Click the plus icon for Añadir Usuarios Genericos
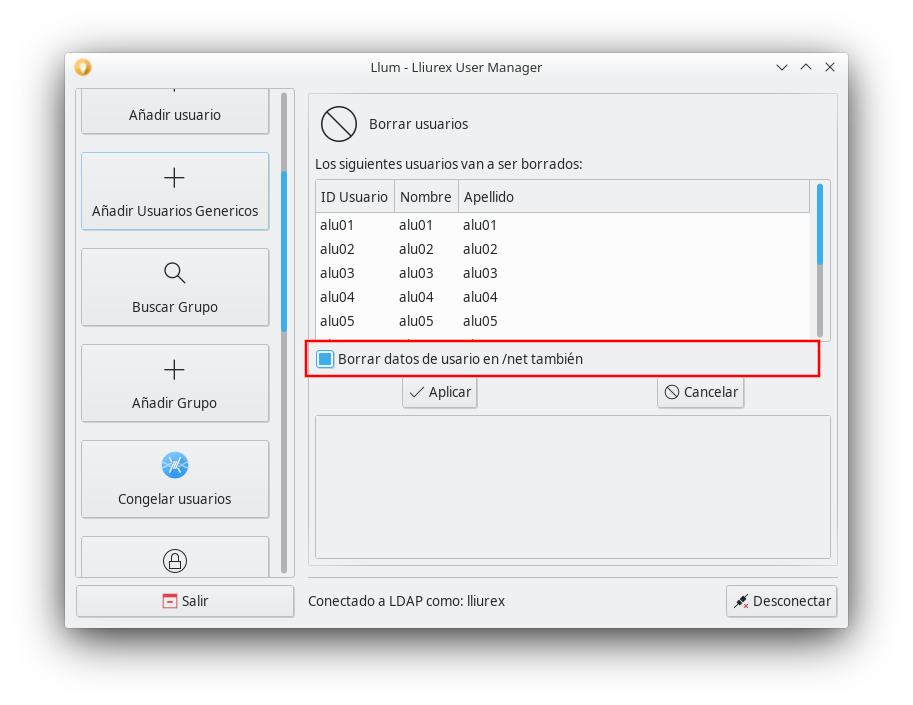 tap(174, 178)
